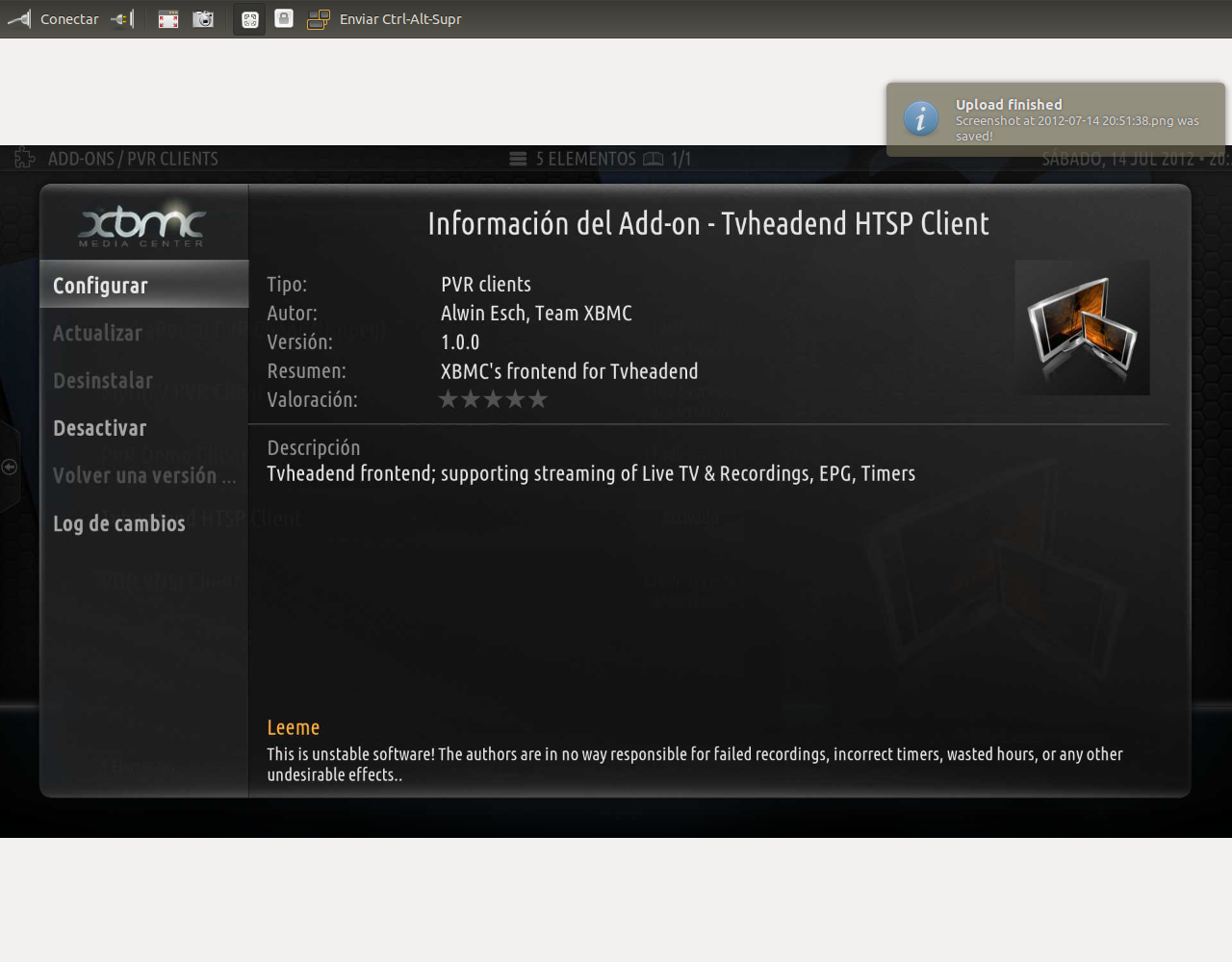The width and height of the screenshot is (1232, 962).
Task: Click the Información del Add-on dialog title
Action: point(708,223)
